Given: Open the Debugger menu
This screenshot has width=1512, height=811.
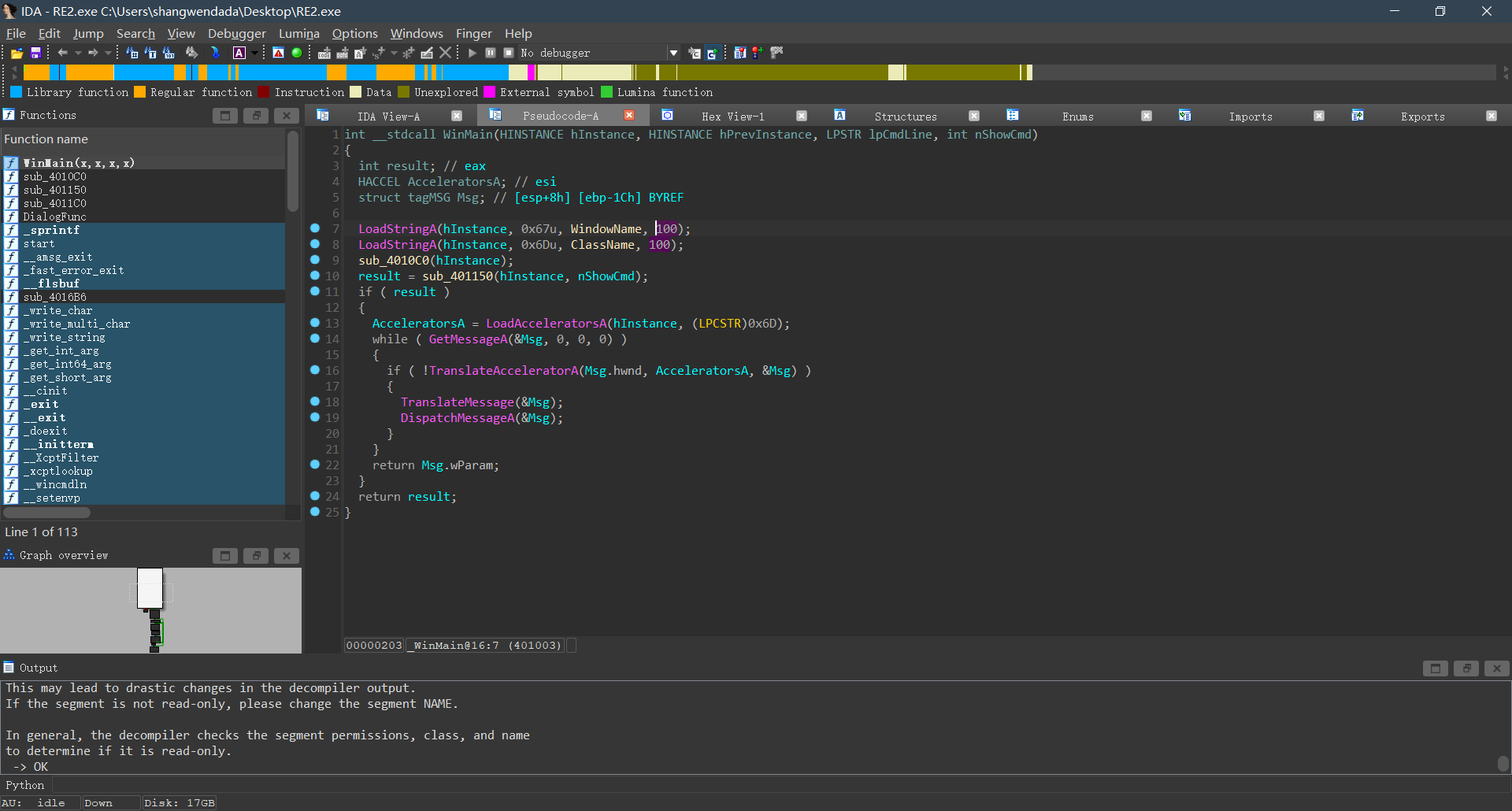Looking at the screenshot, I should click(x=237, y=33).
